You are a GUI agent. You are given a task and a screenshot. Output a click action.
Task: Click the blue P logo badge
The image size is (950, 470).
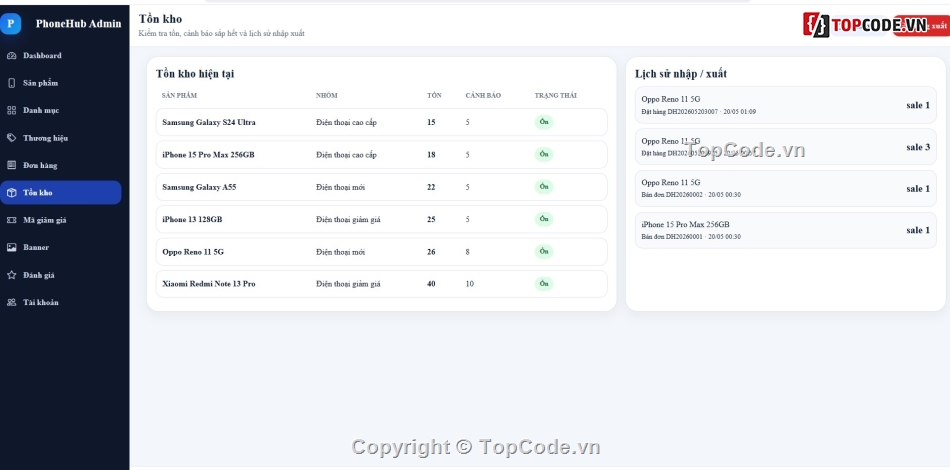click(10, 24)
